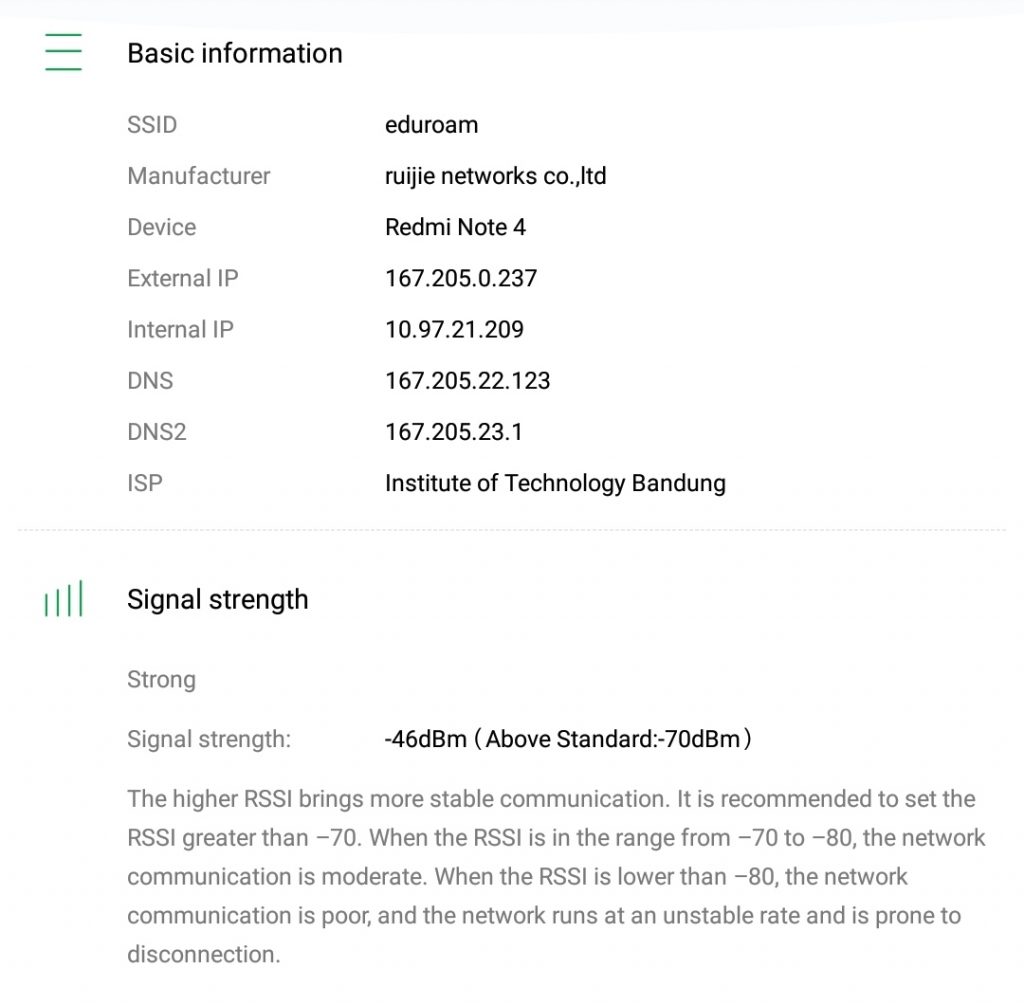
Task: Tap the Signal strength section heading
Action: click(x=217, y=600)
